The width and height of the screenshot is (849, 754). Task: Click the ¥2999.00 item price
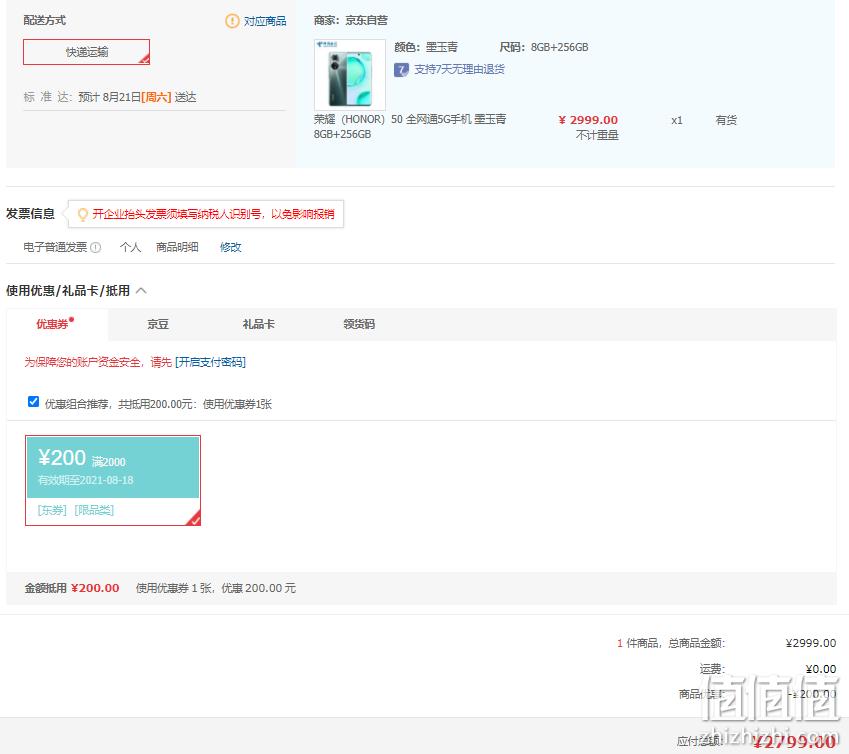(588, 120)
